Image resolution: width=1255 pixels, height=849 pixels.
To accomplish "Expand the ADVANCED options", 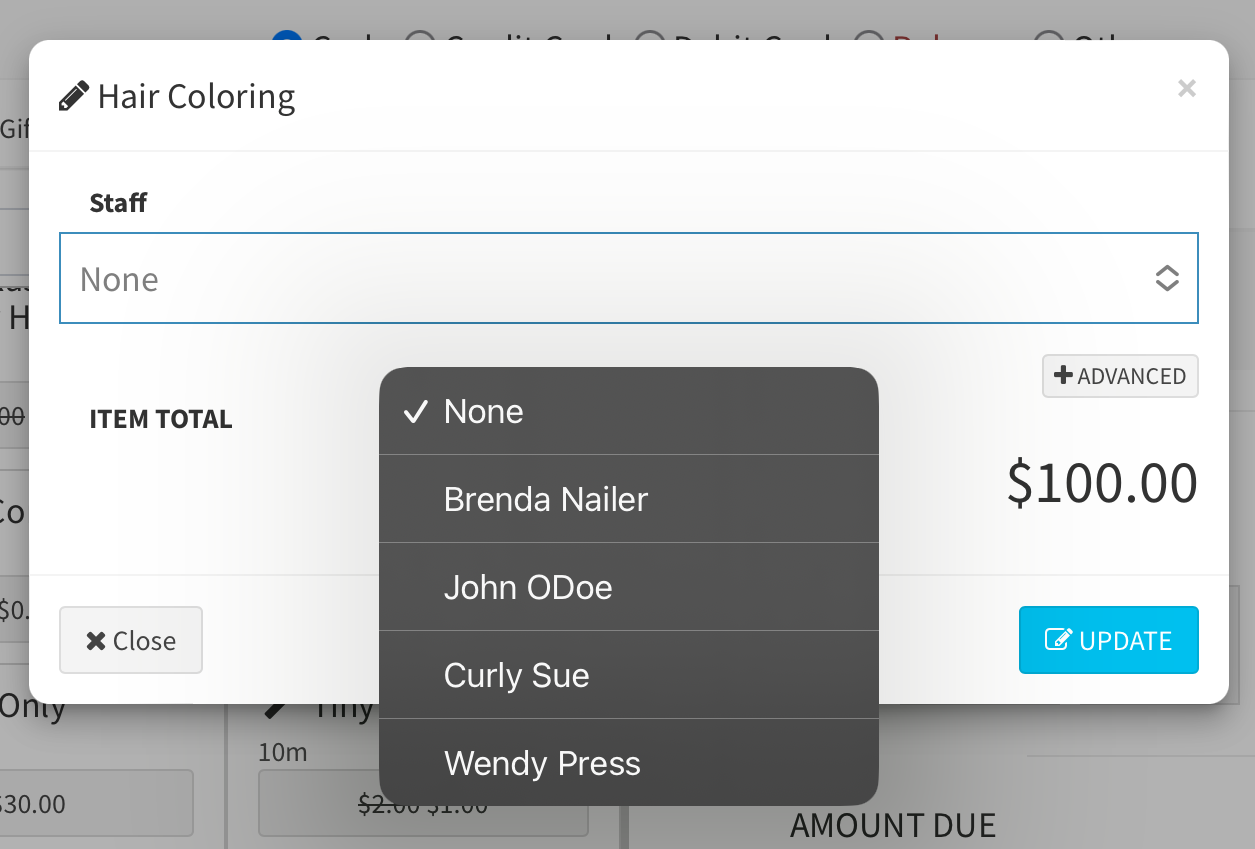I will click(x=1120, y=376).
